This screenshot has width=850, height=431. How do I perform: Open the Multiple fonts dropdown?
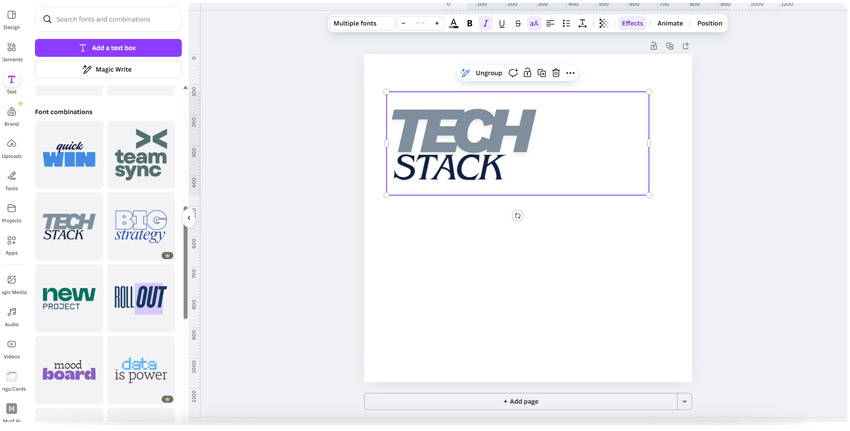pyautogui.click(x=362, y=23)
